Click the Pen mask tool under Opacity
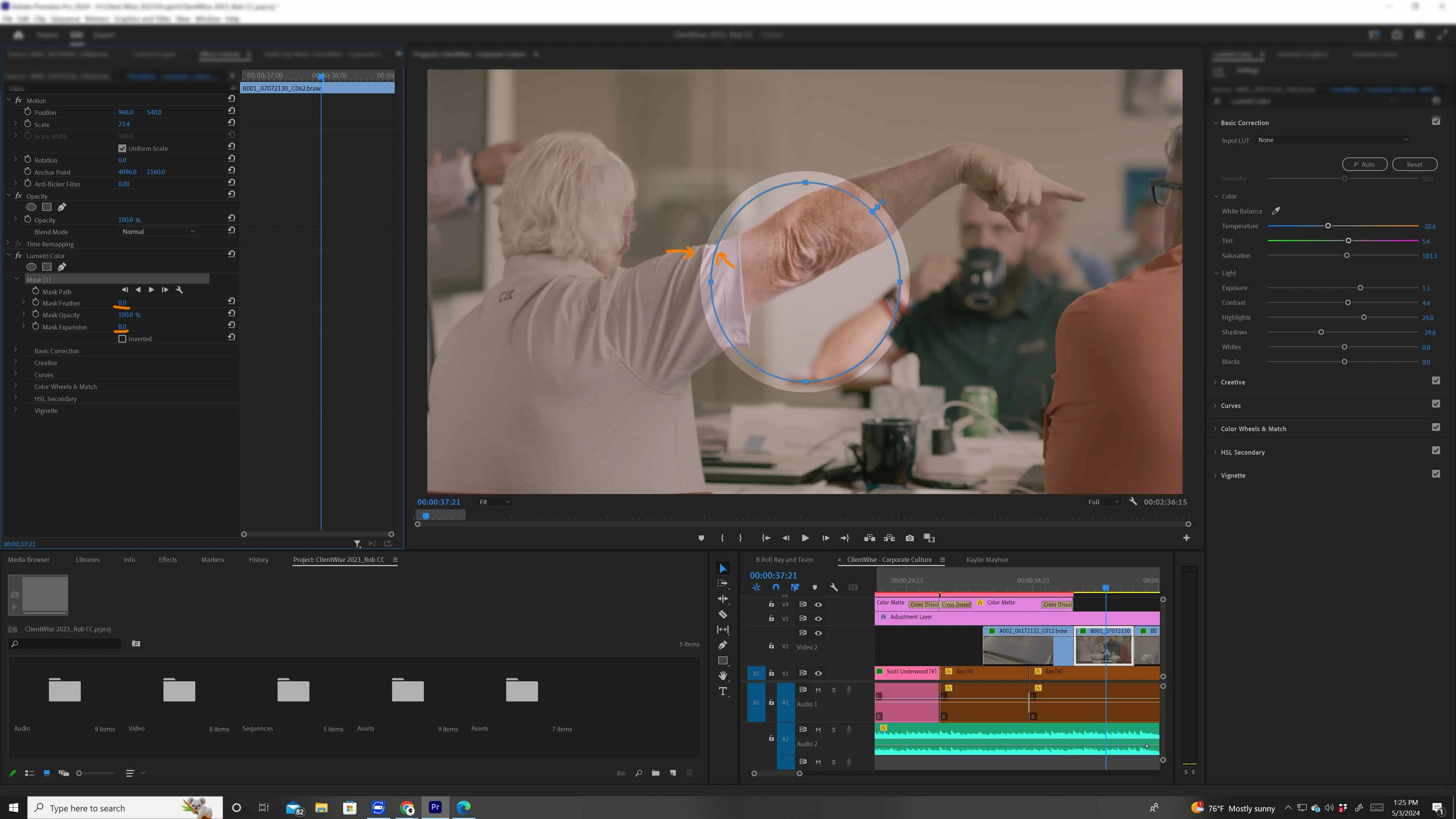This screenshot has height=819, width=1456. tap(61, 207)
